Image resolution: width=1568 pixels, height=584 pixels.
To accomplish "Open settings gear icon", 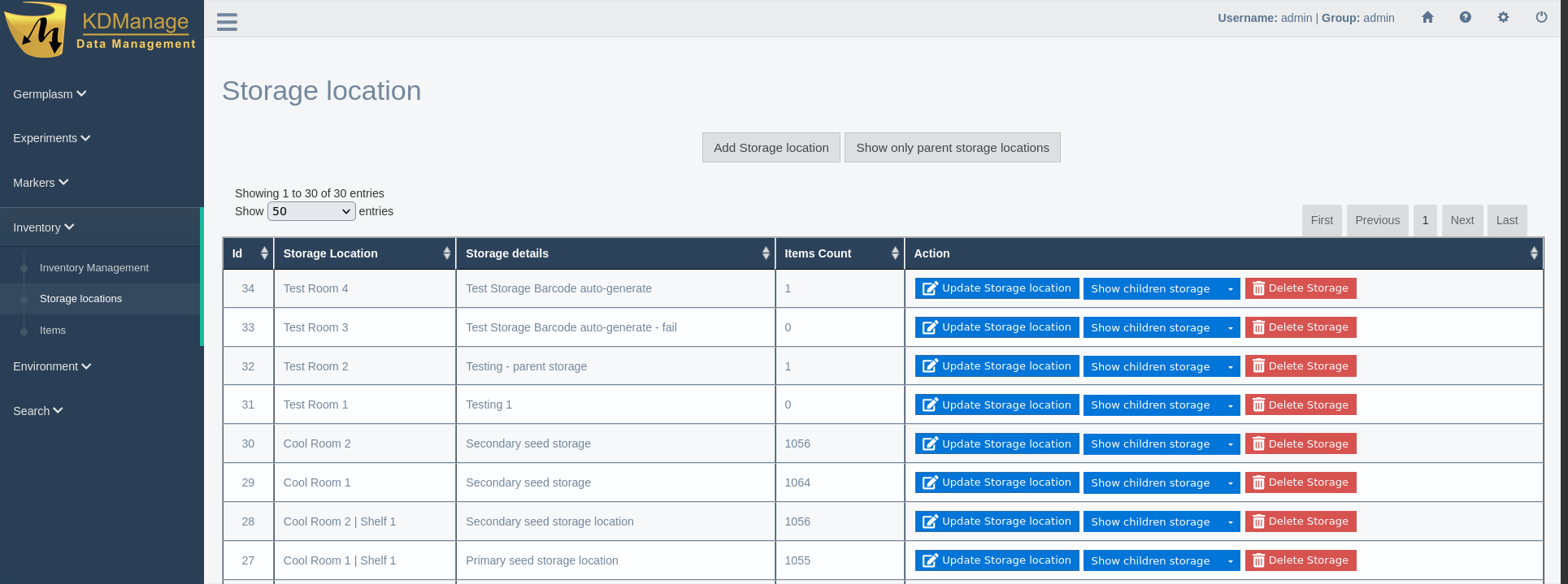I will (x=1503, y=17).
